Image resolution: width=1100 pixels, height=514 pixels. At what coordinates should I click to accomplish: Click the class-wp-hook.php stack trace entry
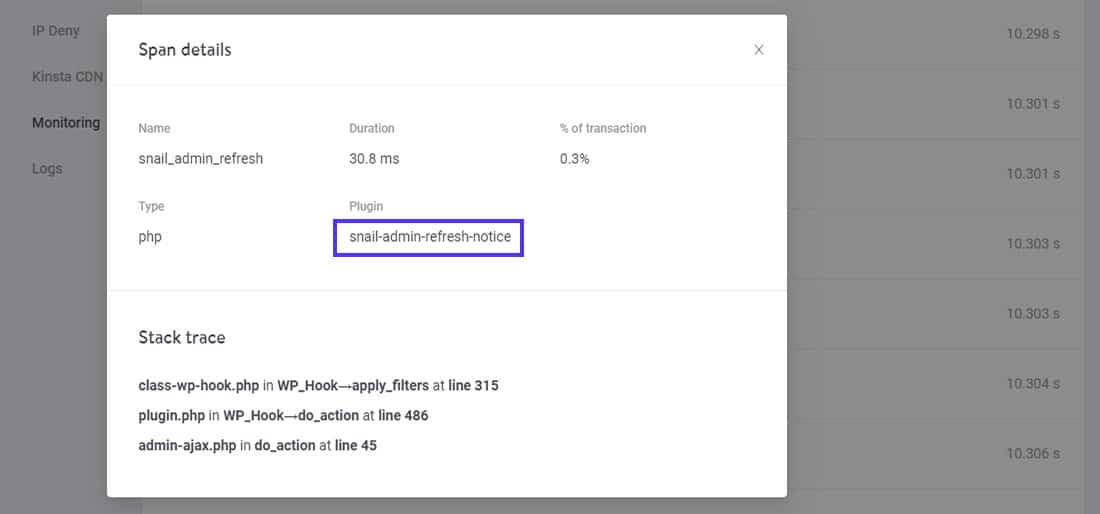[318, 385]
